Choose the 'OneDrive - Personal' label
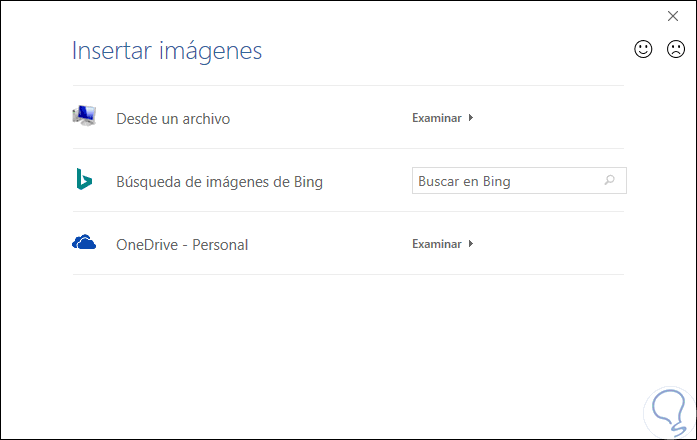The image size is (697, 440). 182,244
